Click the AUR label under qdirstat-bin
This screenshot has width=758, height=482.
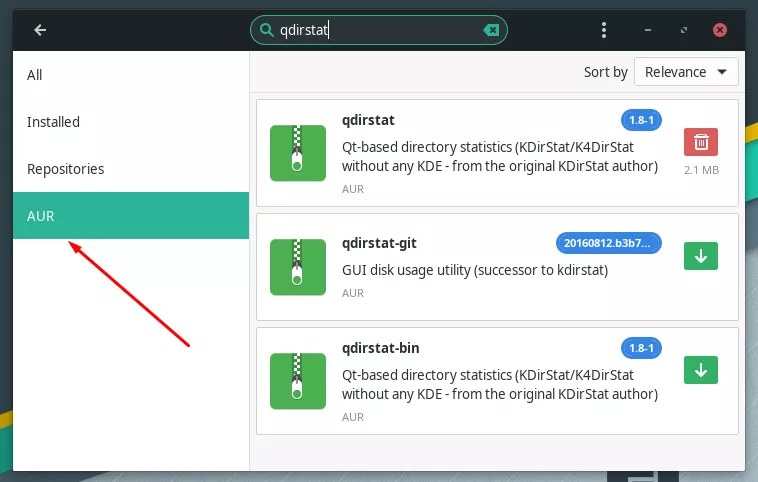pos(353,417)
